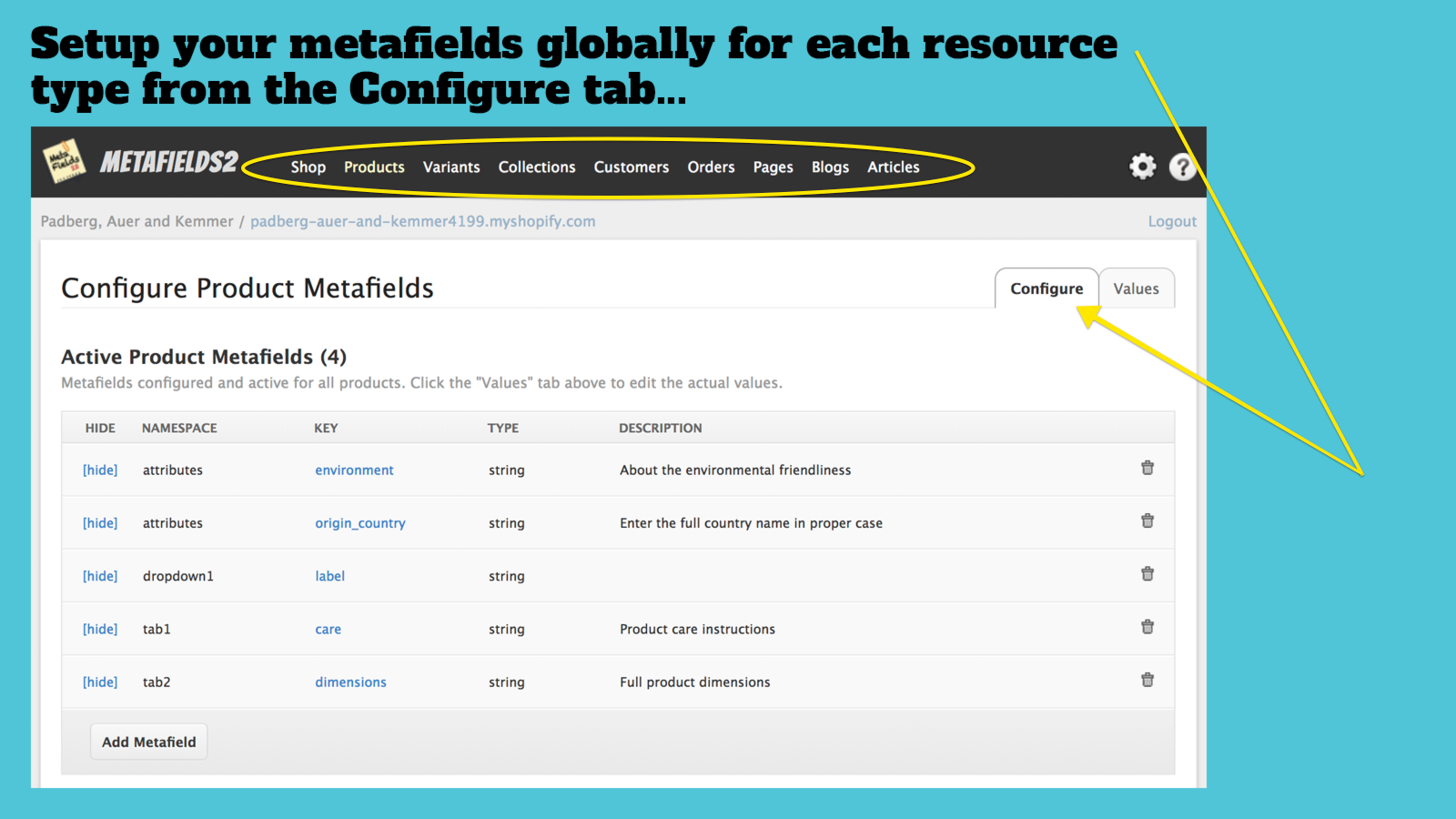This screenshot has width=1456, height=819.
Task: Select the Configure tab
Action: pos(1046,288)
